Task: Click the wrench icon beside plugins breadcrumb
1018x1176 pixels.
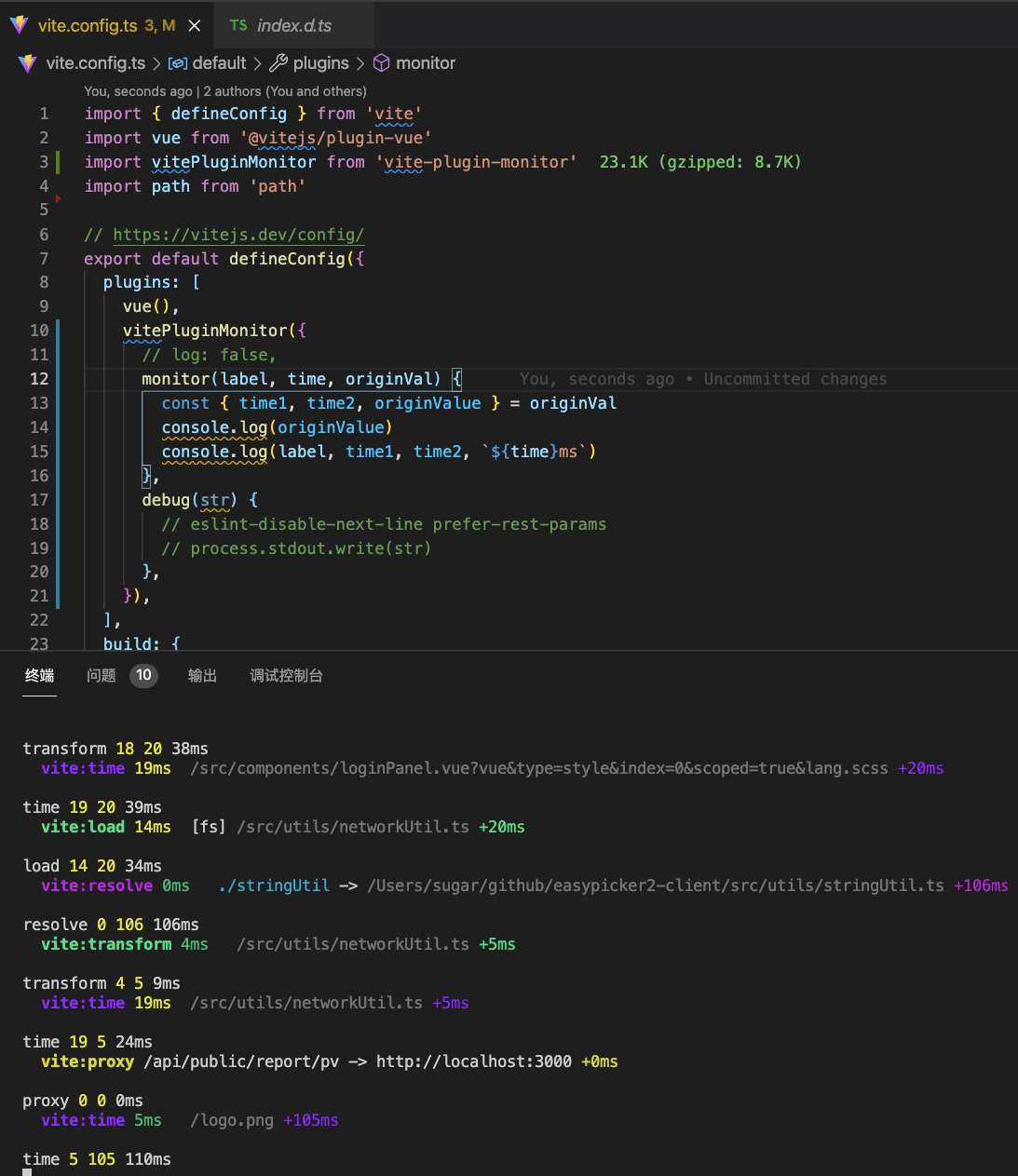Action: click(278, 63)
